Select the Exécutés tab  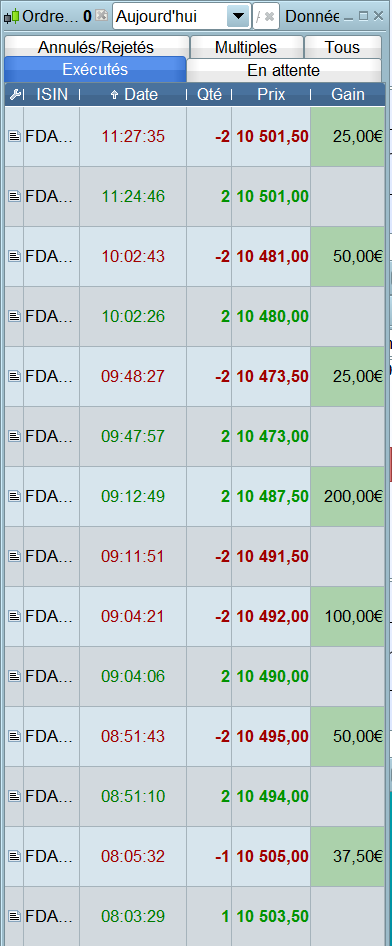(x=95, y=69)
